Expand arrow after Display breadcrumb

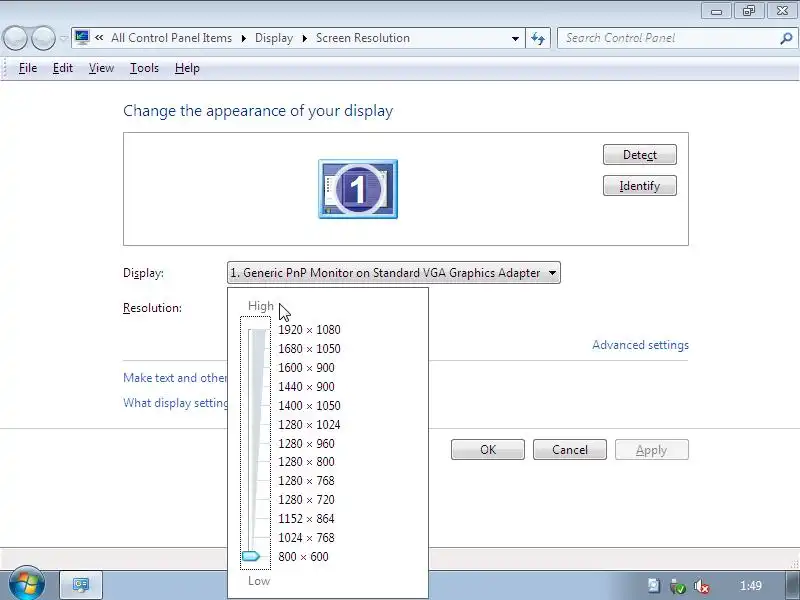(305, 38)
